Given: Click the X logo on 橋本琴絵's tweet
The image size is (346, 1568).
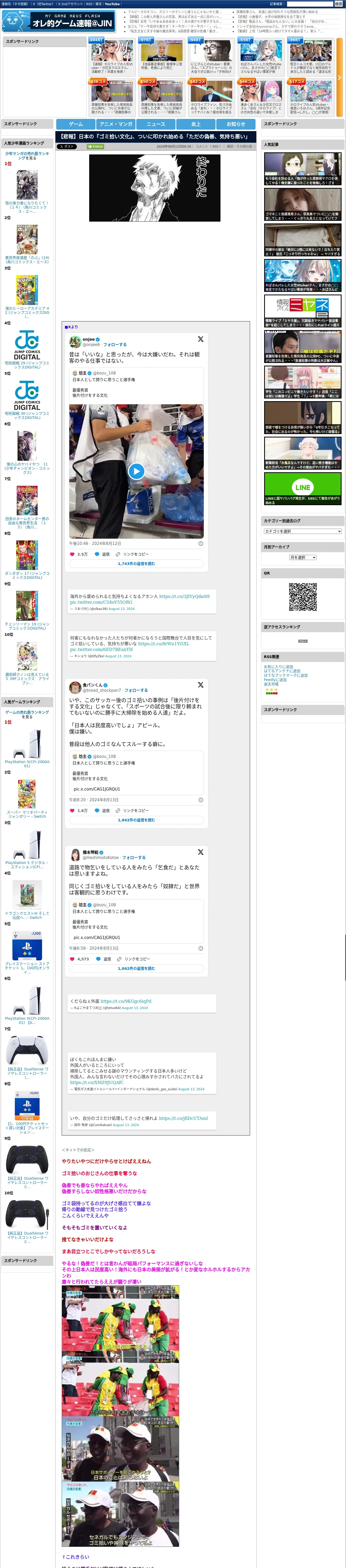Looking at the screenshot, I should click(200, 852).
